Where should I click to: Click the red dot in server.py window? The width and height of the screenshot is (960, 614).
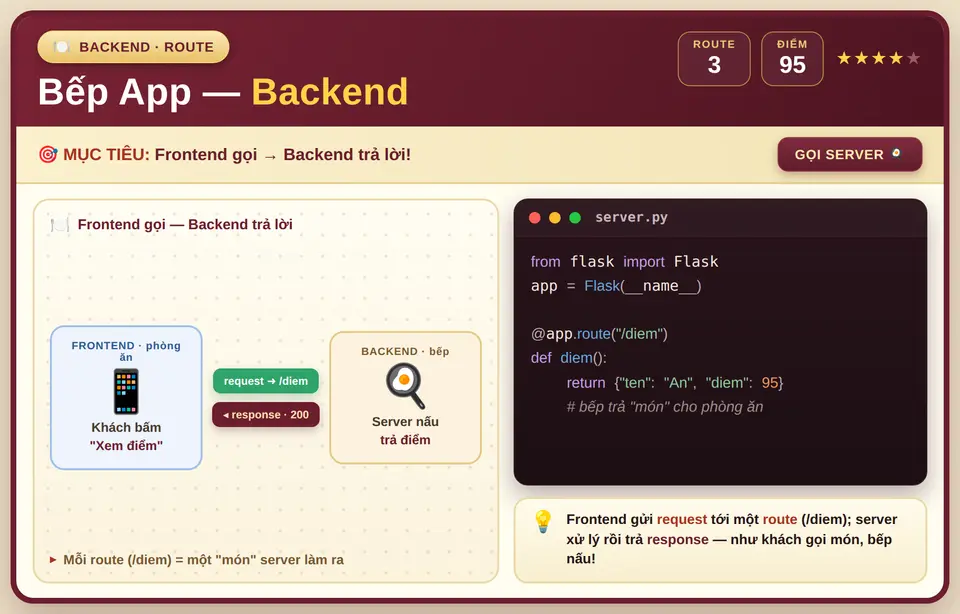click(x=534, y=218)
